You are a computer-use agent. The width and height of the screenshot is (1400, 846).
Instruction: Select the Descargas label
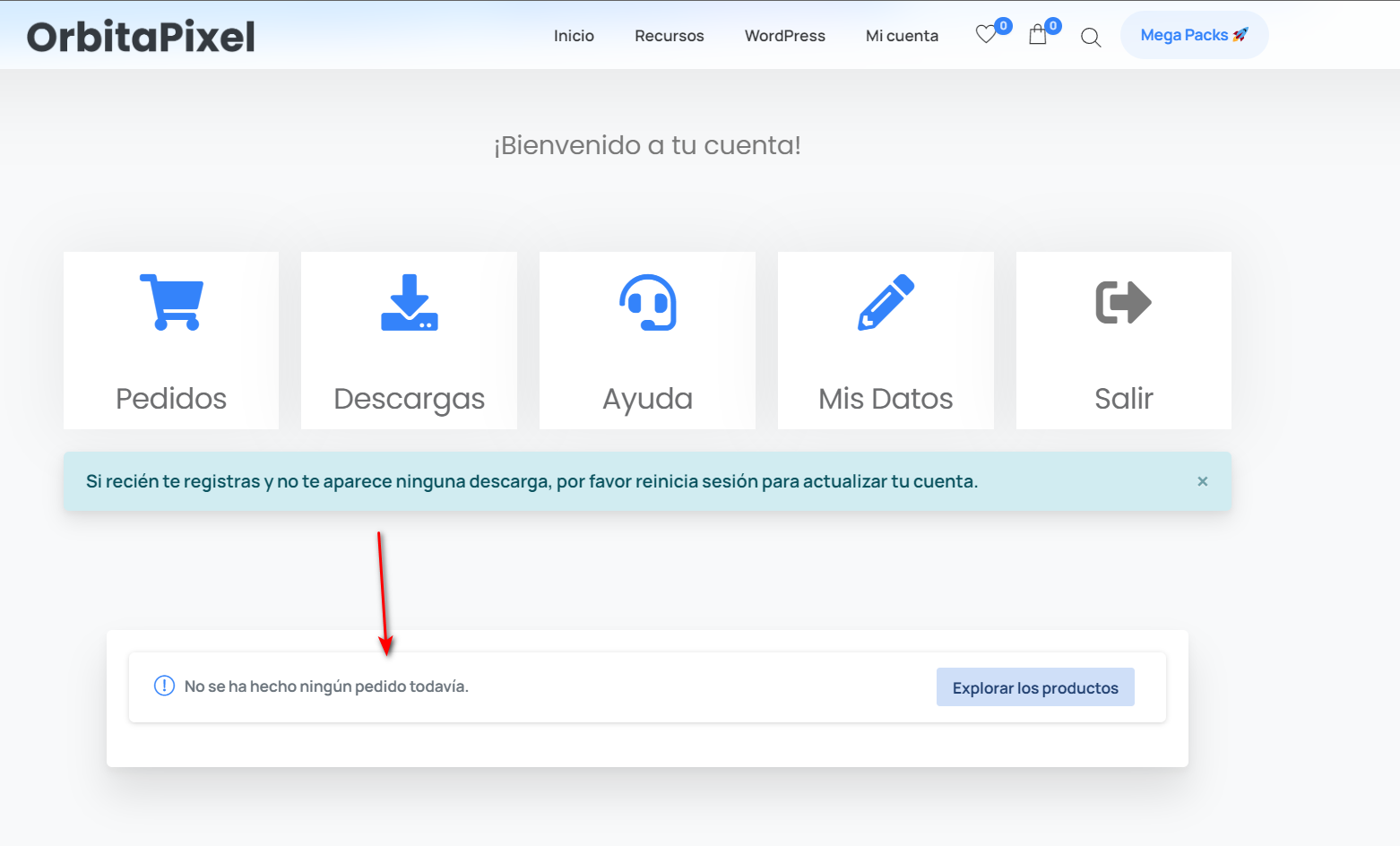409,399
